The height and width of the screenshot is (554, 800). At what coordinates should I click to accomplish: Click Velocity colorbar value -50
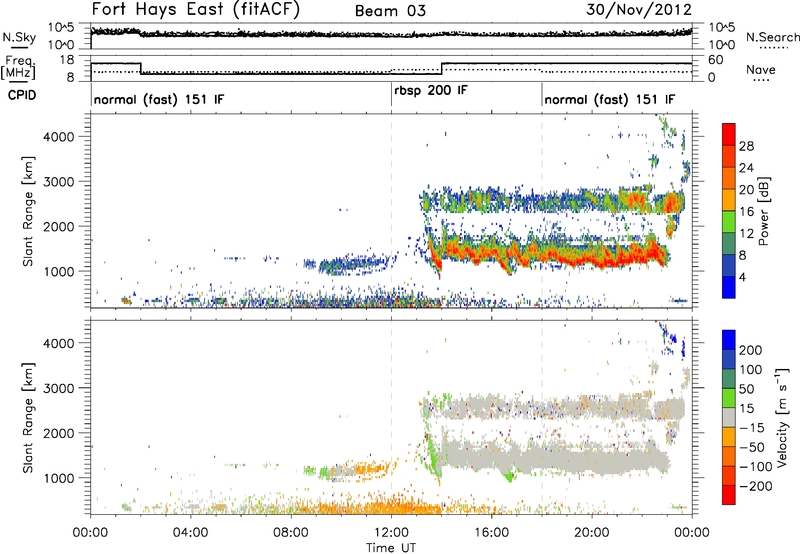[x=752, y=447]
